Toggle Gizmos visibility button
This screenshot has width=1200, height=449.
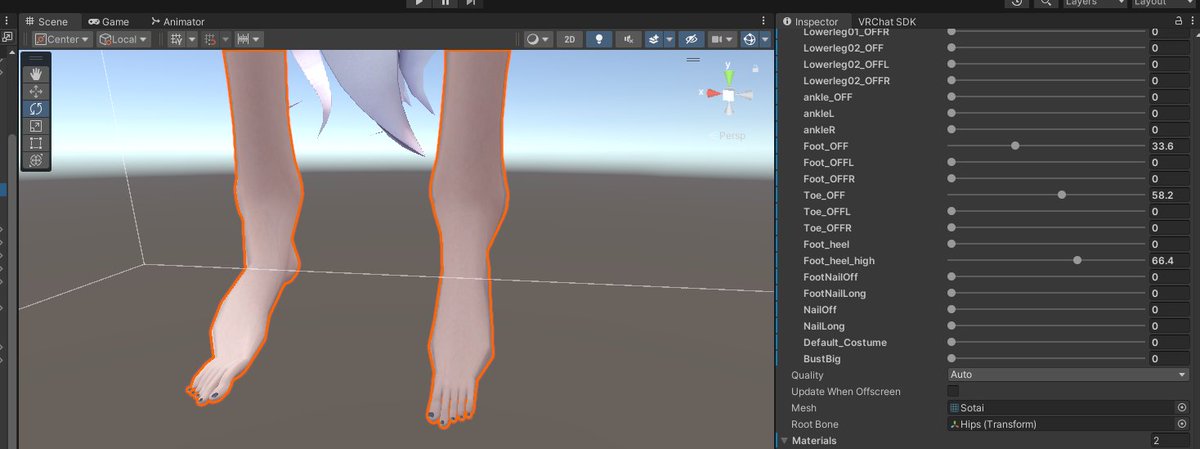click(749, 39)
